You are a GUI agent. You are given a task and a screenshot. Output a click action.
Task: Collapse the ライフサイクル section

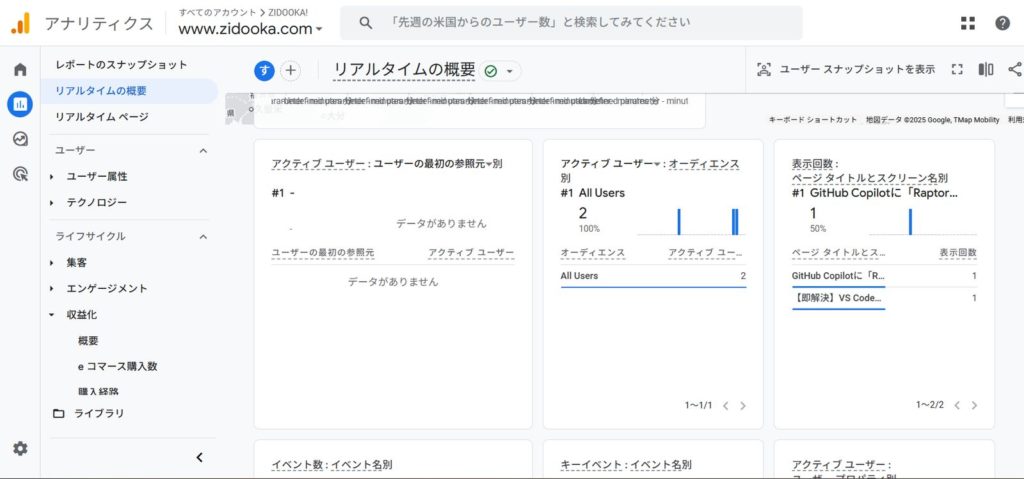(x=203, y=237)
